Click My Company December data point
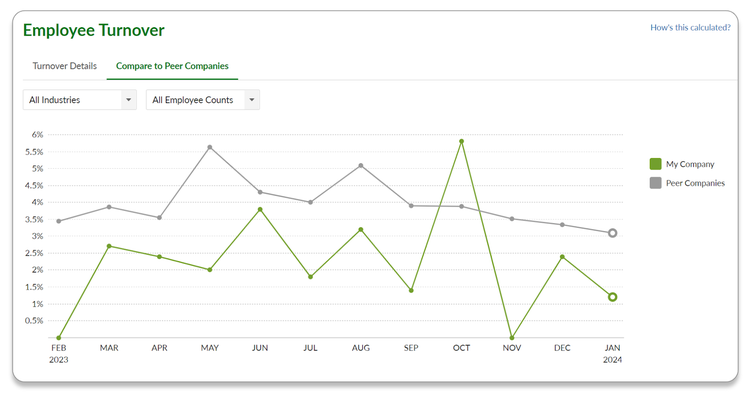 tap(562, 257)
